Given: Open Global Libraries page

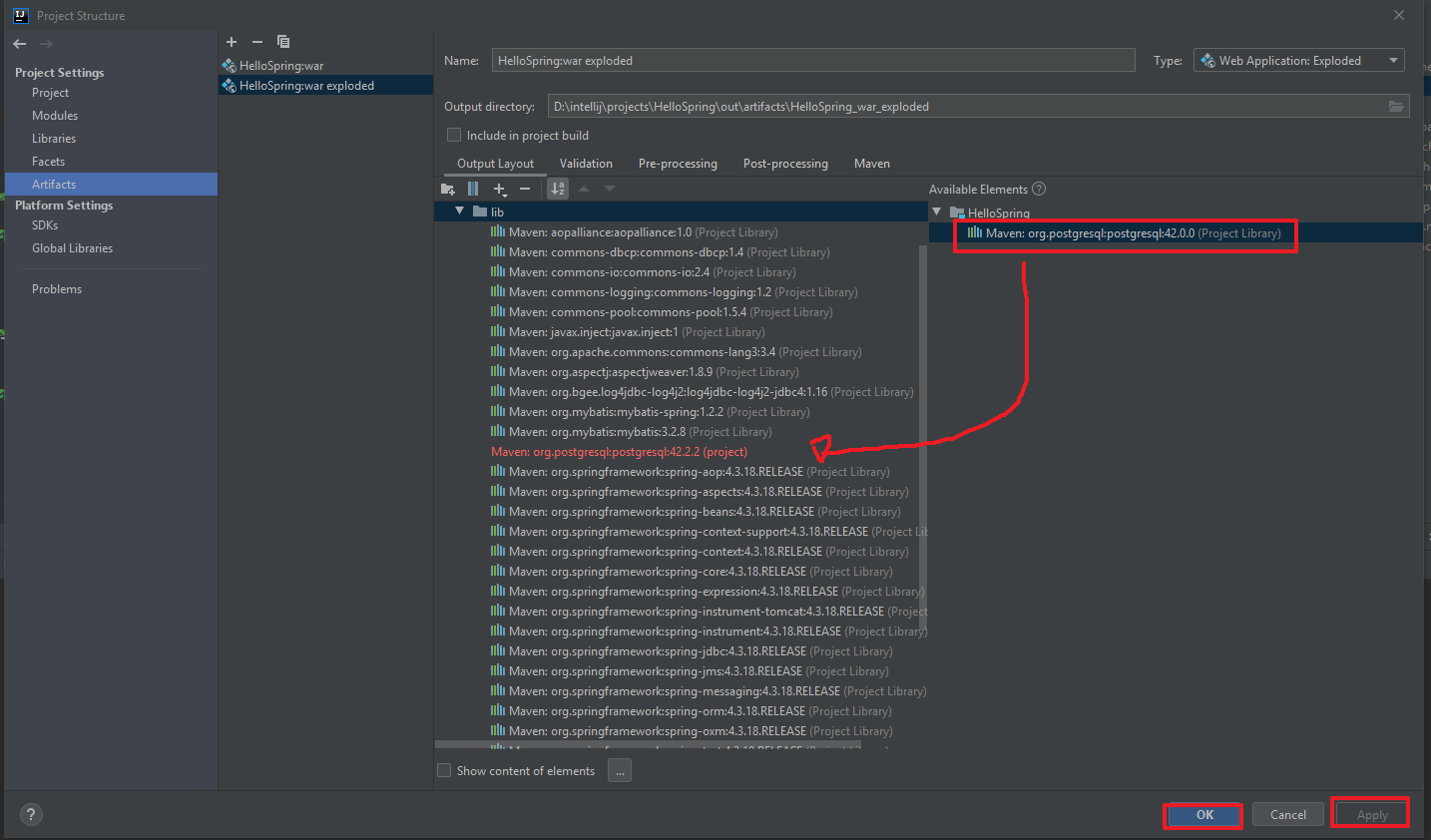Looking at the screenshot, I should click(x=72, y=248).
